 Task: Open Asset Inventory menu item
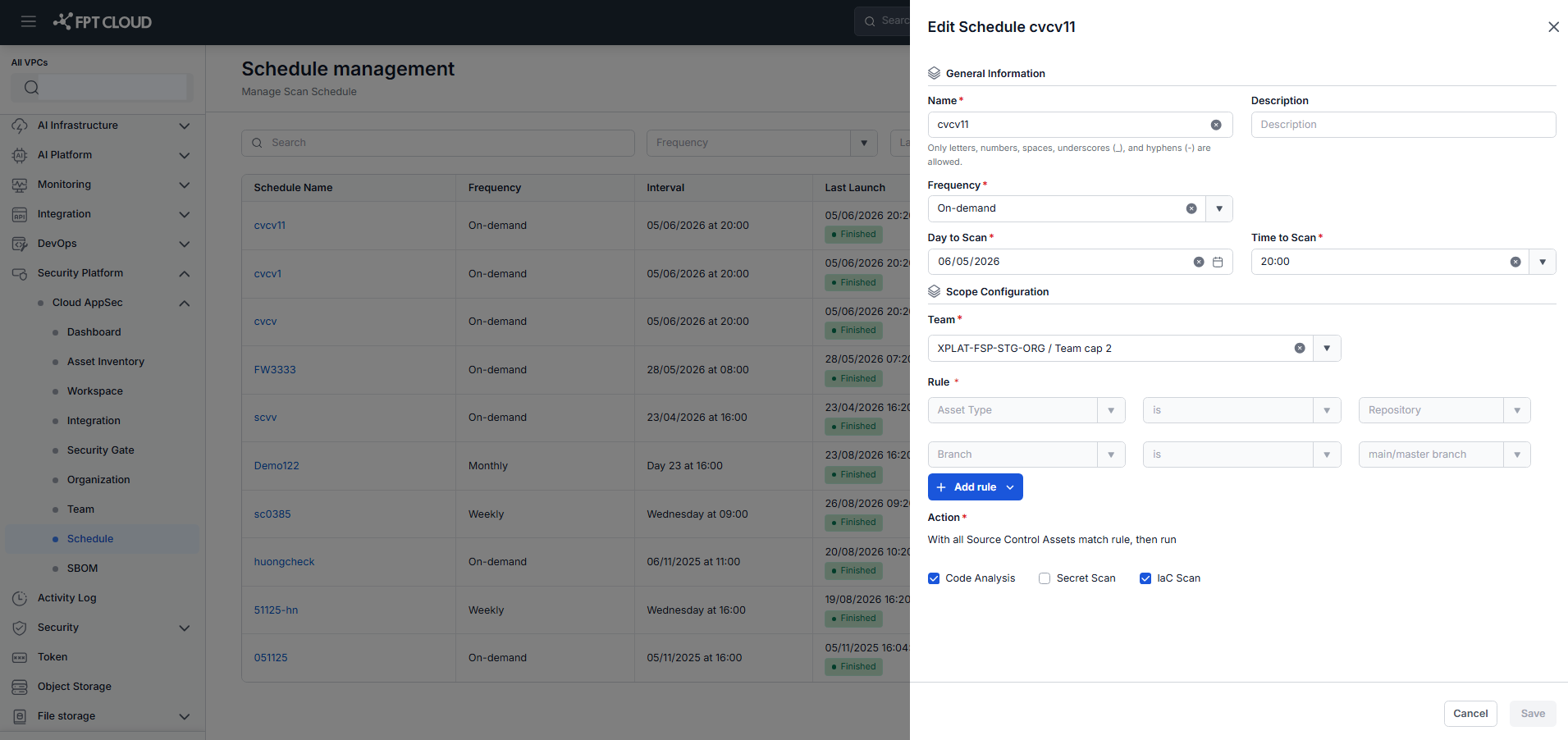pyautogui.click(x=106, y=362)
